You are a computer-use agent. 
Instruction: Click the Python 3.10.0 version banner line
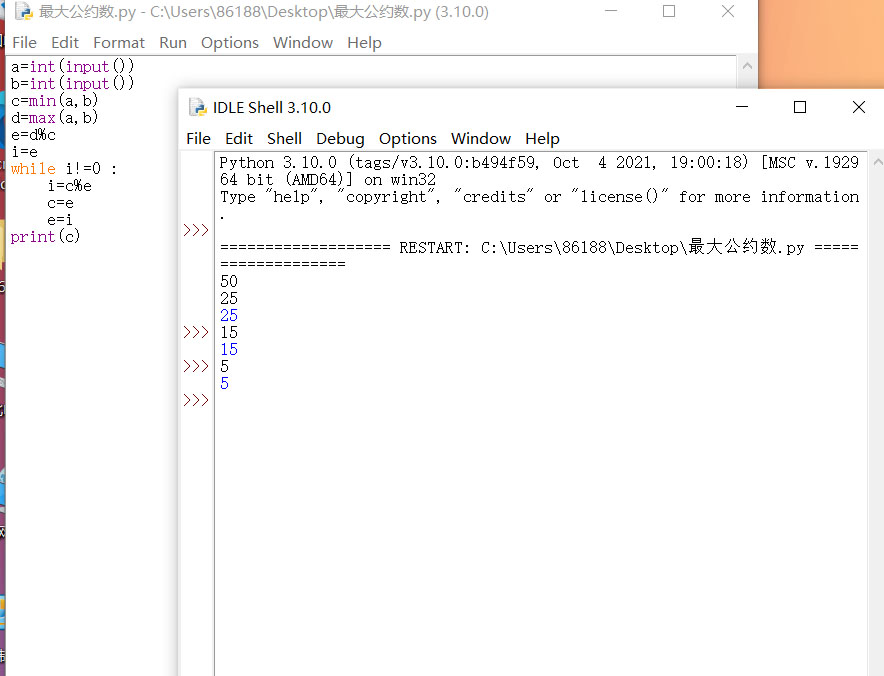pos(539,163)
